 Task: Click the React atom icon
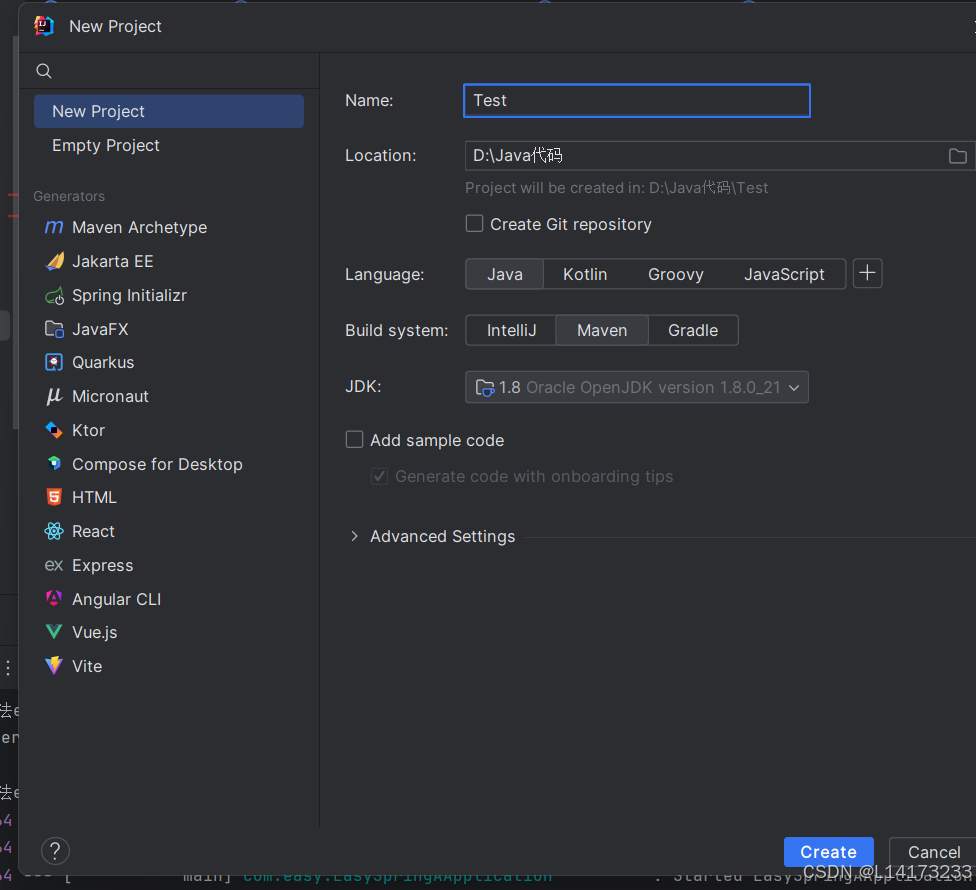(54, 531)
